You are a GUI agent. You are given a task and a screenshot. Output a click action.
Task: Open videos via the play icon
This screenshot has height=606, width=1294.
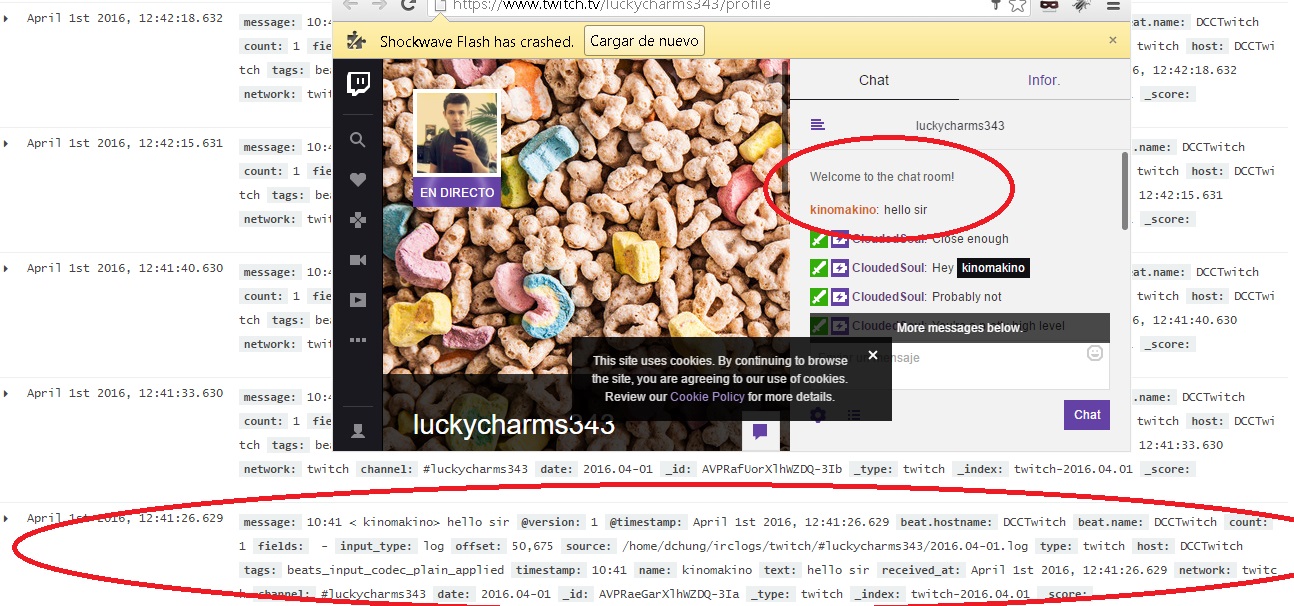point(358,300)
